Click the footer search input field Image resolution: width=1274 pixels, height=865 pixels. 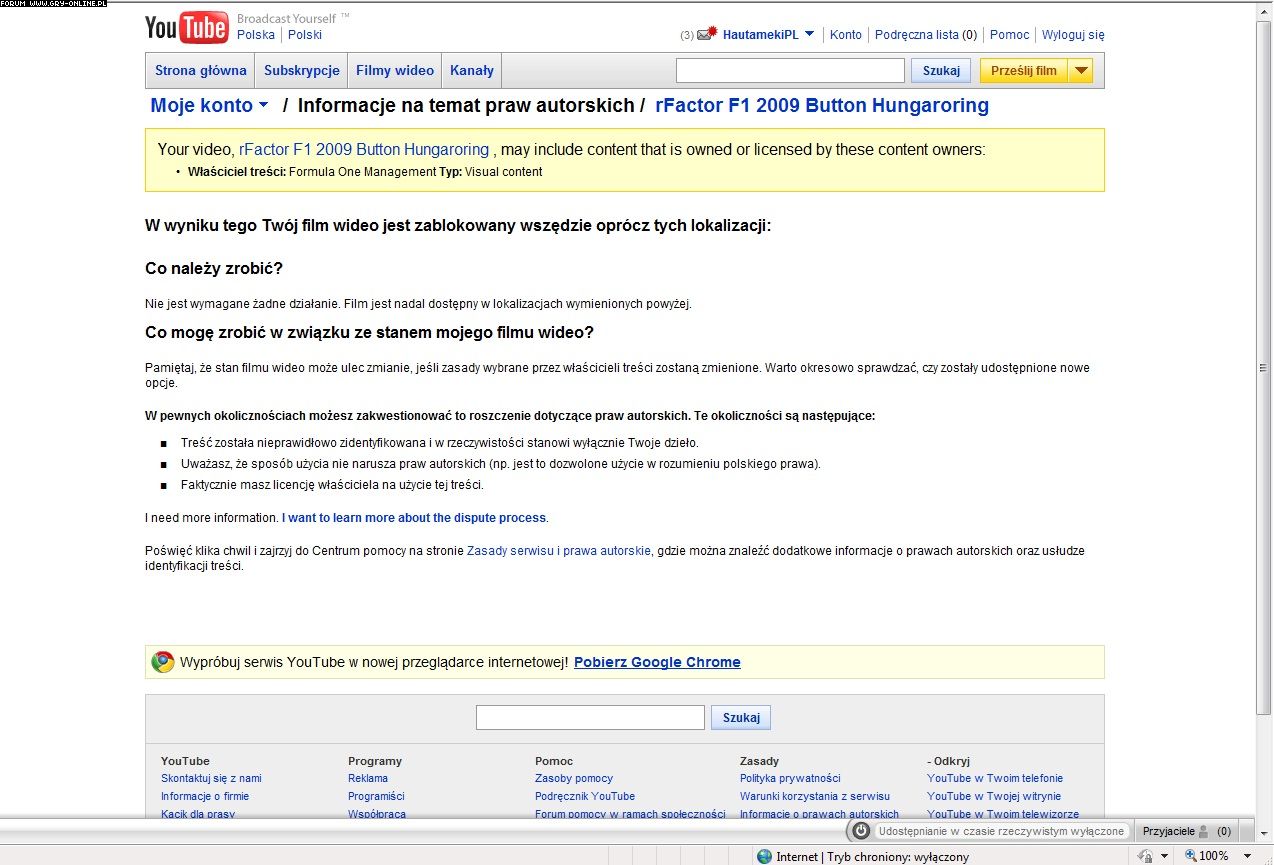590,718
